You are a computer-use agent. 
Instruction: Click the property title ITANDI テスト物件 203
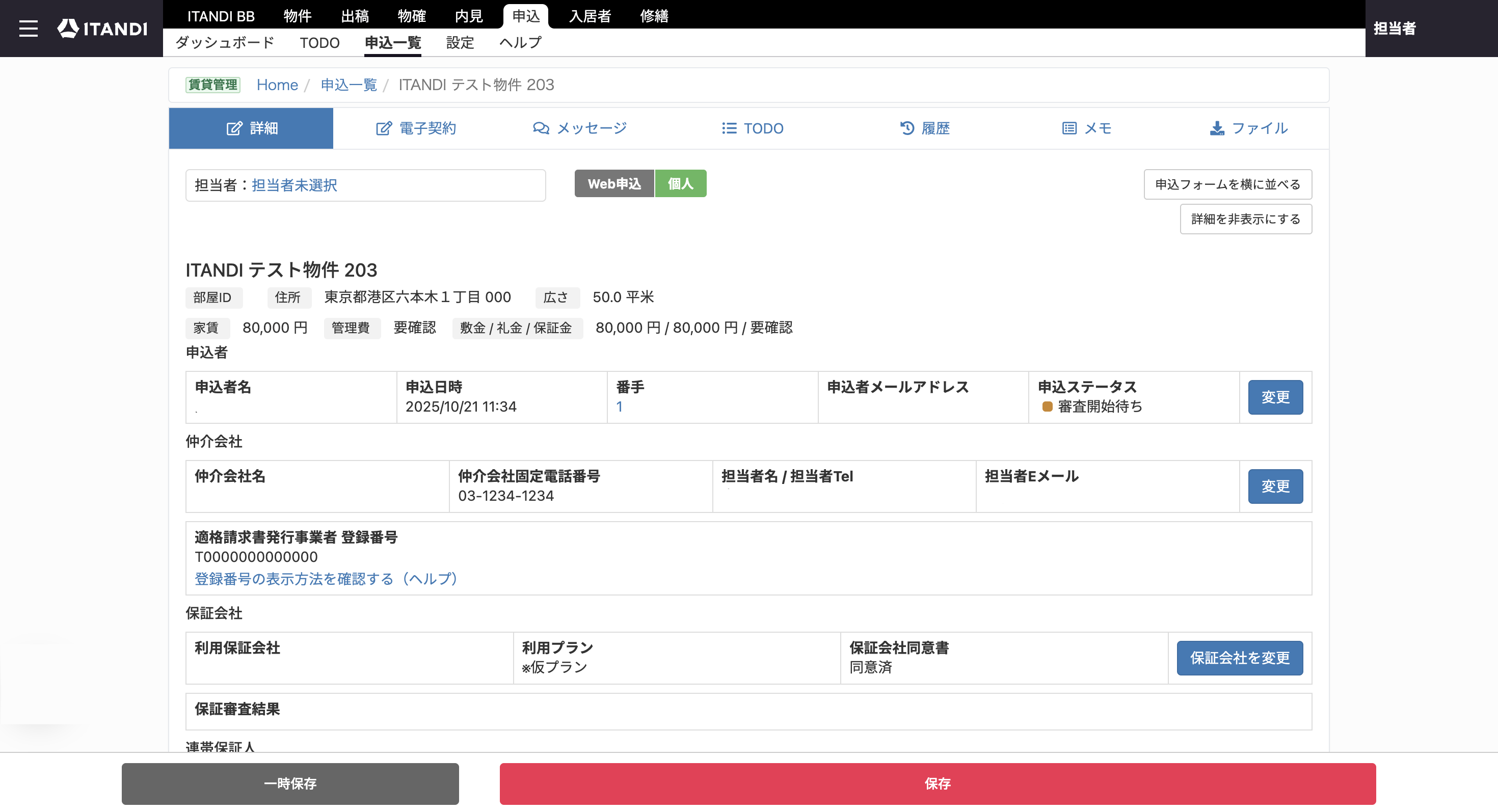(281, 269)
